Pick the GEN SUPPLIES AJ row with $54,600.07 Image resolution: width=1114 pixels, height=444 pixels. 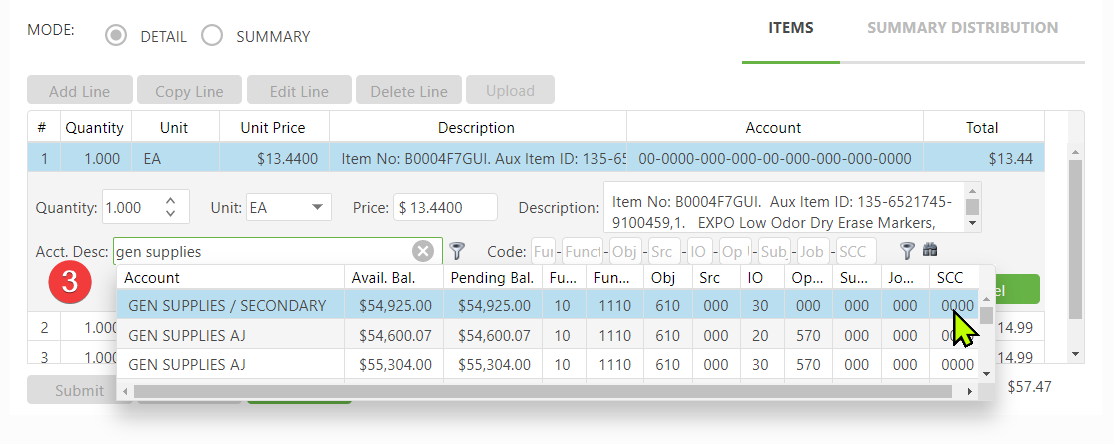tap(187, 335)
